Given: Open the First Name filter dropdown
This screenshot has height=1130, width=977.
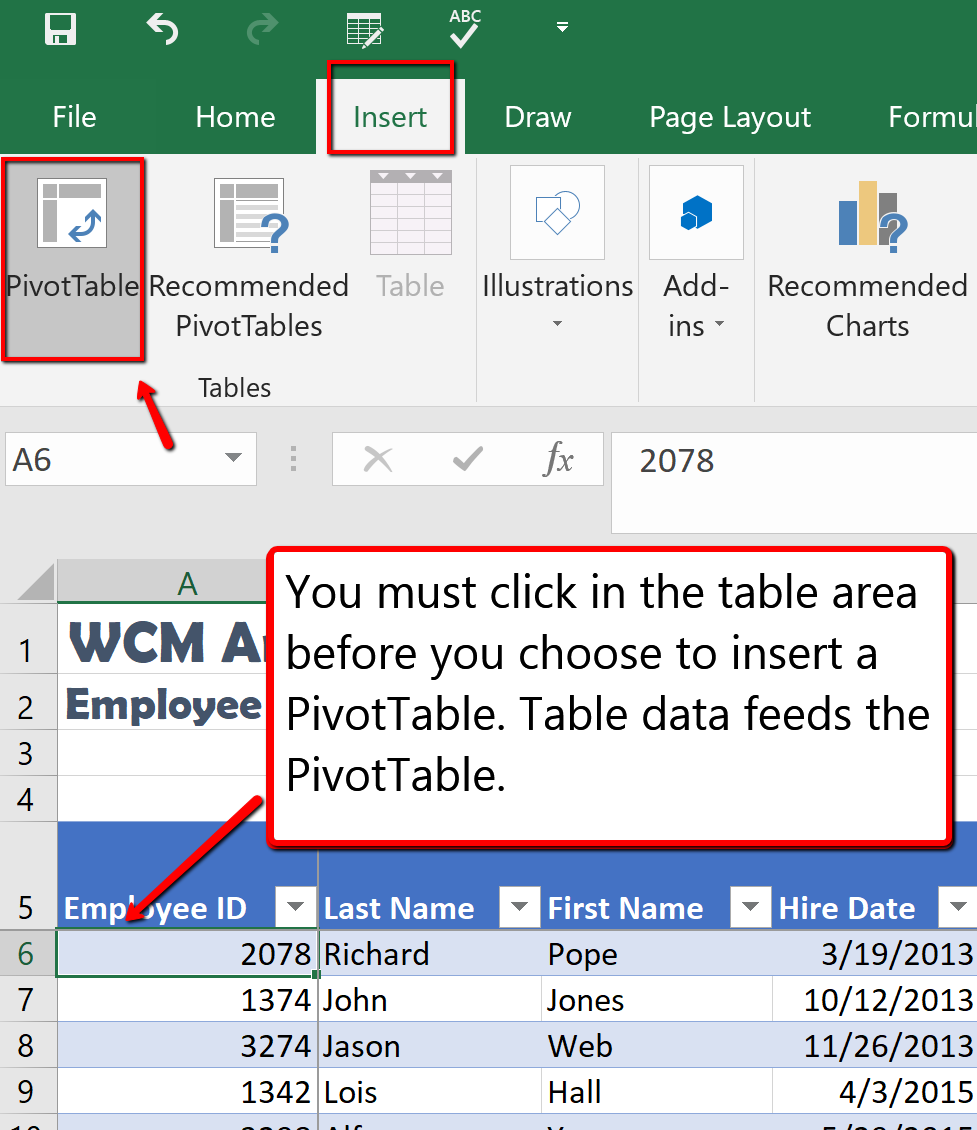Looking at the screenshot, I should [x=751, y=907].
